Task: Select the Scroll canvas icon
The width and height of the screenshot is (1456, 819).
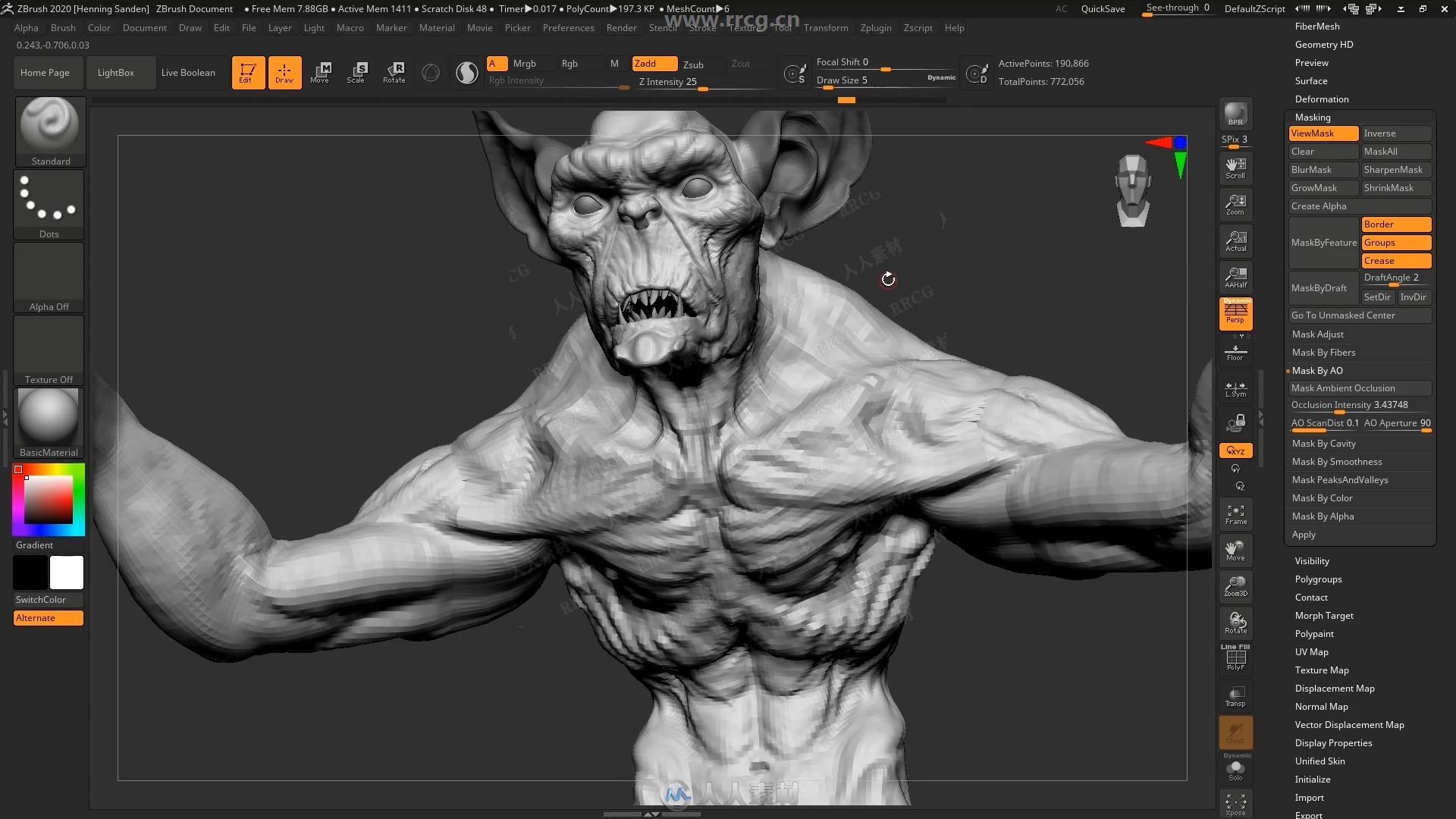Action: [x=1235, y=168]
